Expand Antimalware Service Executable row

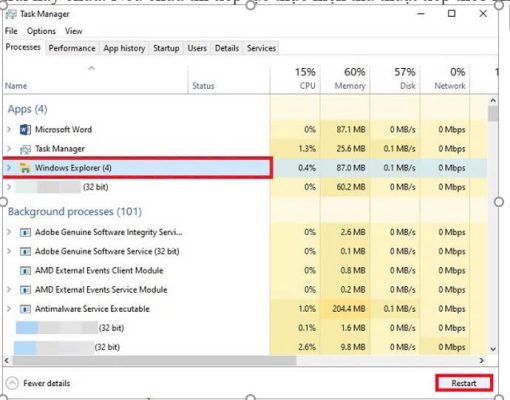pos(9,309)
